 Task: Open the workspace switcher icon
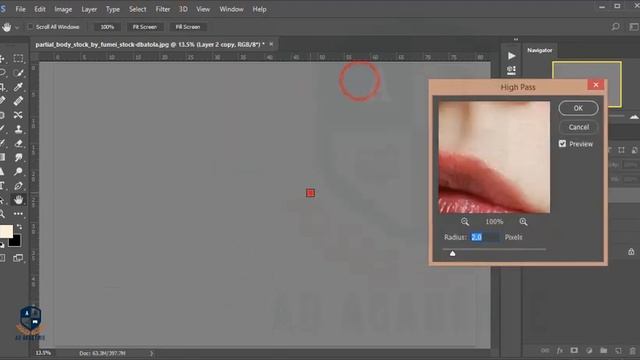pyautogui.click(x=634, y=27)
